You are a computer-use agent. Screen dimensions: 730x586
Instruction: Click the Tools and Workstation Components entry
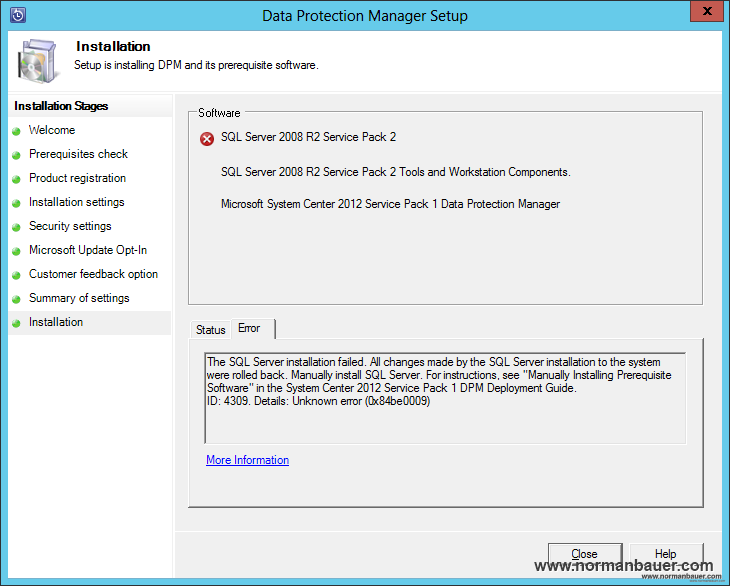point(396,172)
